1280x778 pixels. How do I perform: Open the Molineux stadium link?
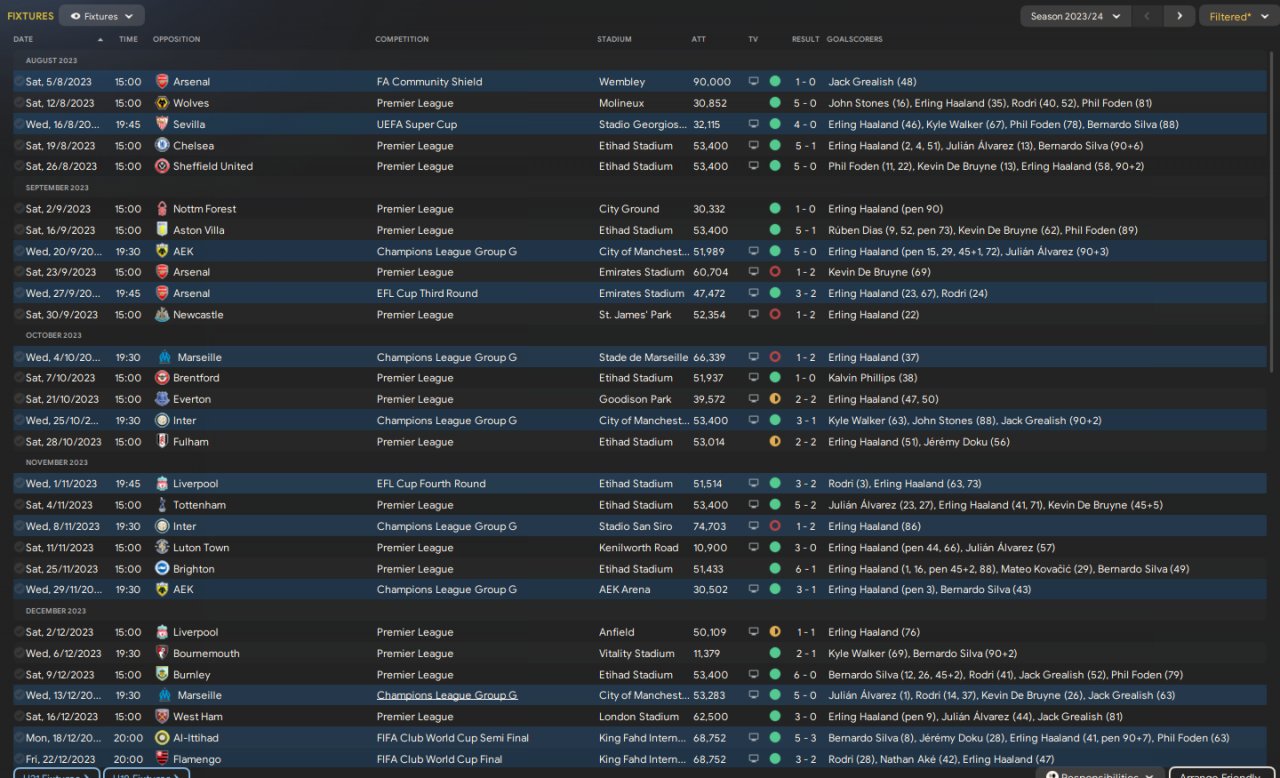pos(621,103)
